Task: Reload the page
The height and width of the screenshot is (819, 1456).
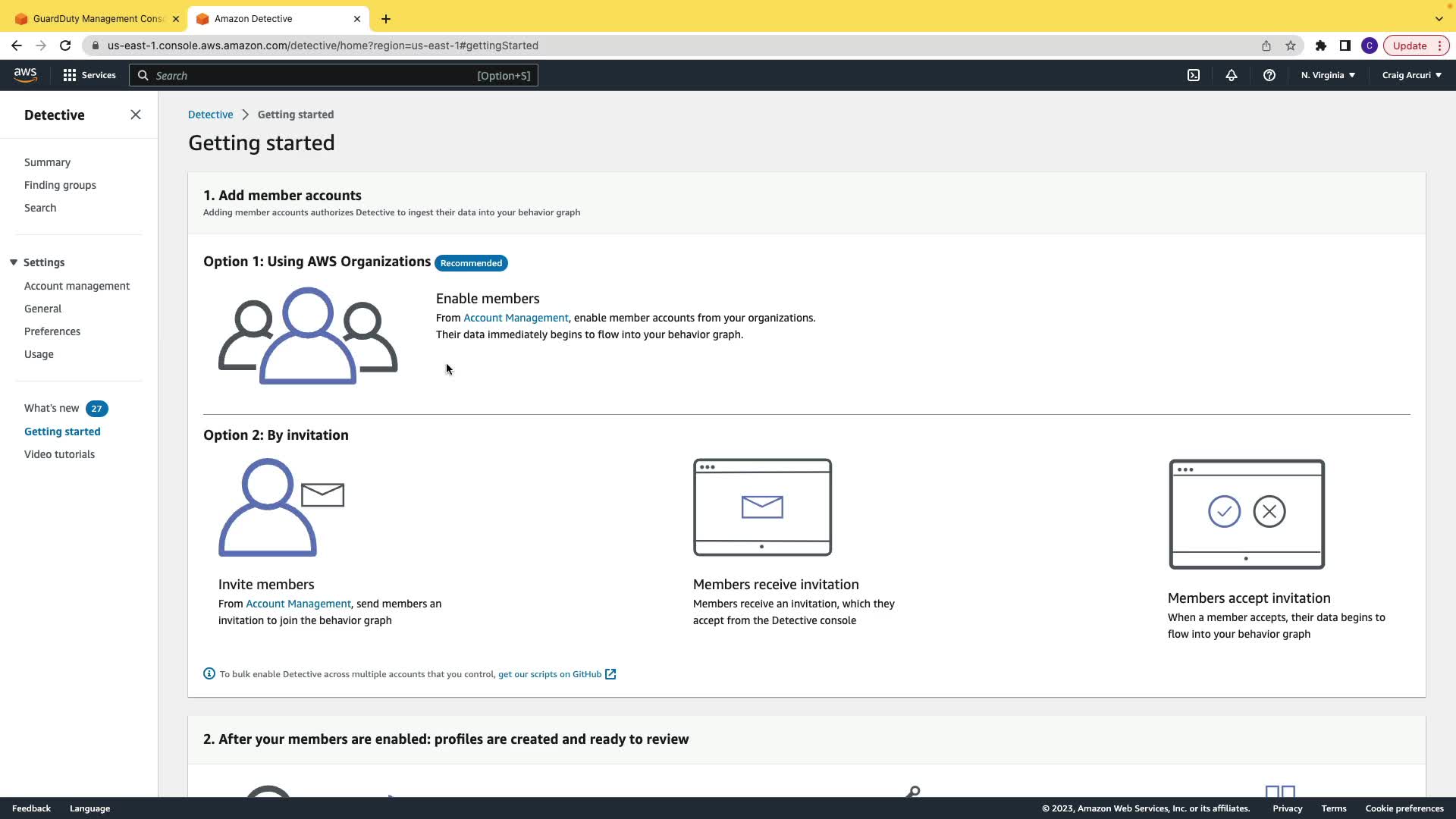Action: pyautogui.click(x=65, y=45)
